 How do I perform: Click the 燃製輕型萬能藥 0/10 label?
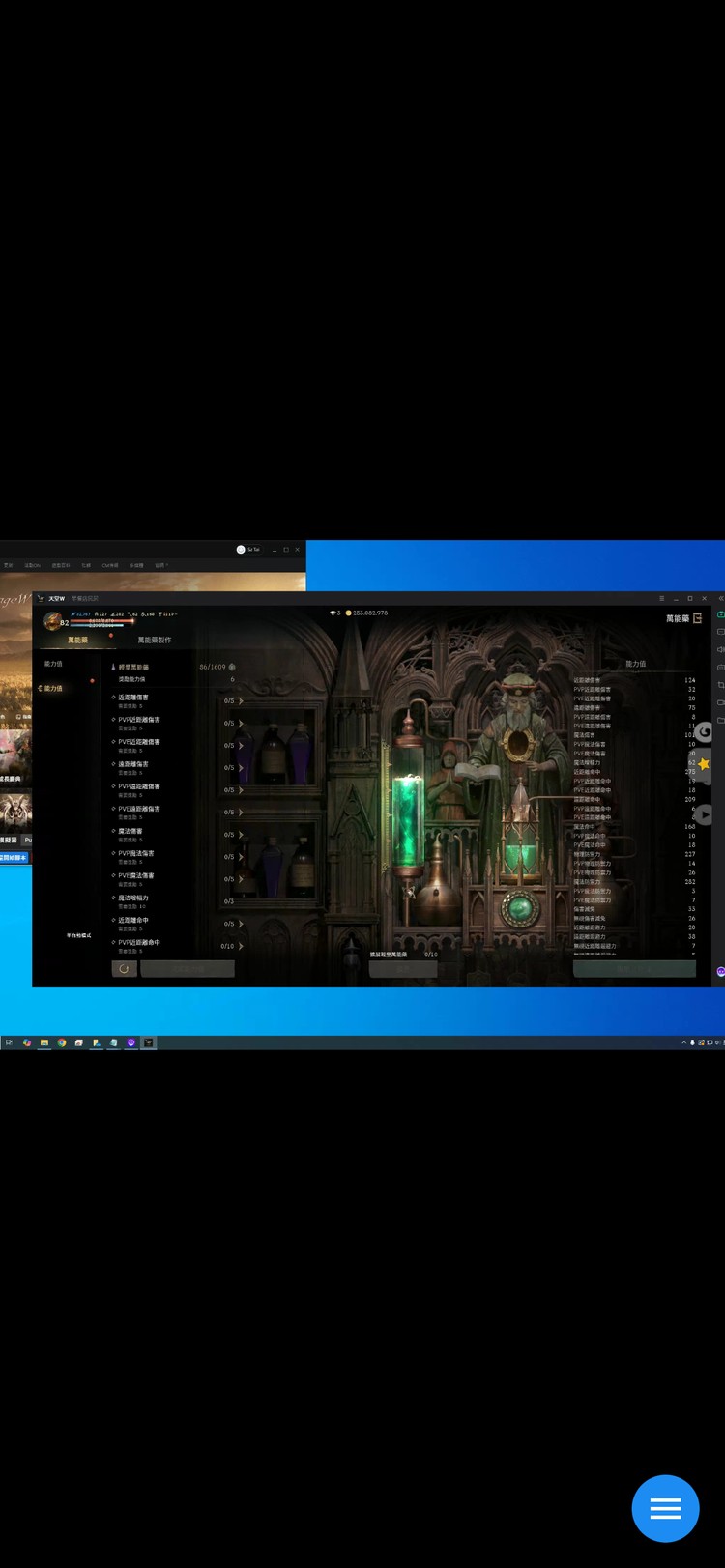pyautogui.click(x=403, y=954)
